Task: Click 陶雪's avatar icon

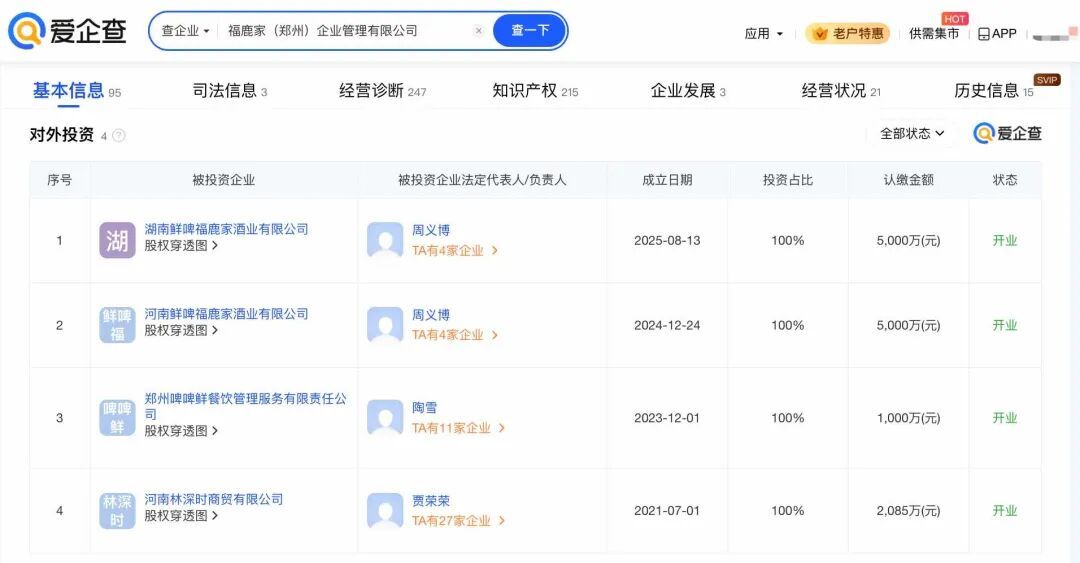Action: point(385,418)
